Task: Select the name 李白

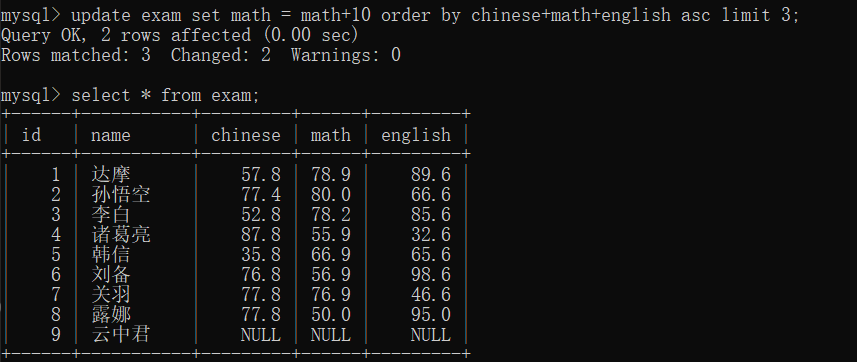Action: (111, 214)
